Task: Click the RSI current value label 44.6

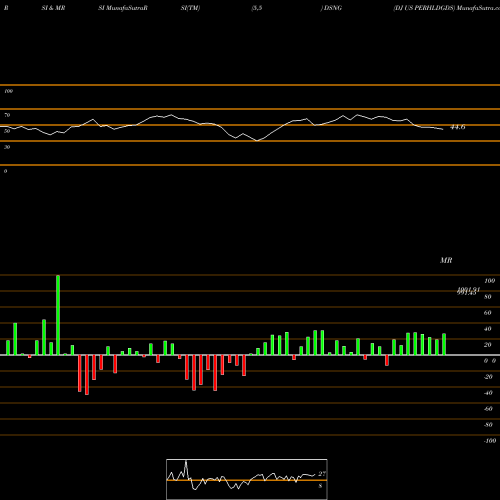Action: point(458,127)
